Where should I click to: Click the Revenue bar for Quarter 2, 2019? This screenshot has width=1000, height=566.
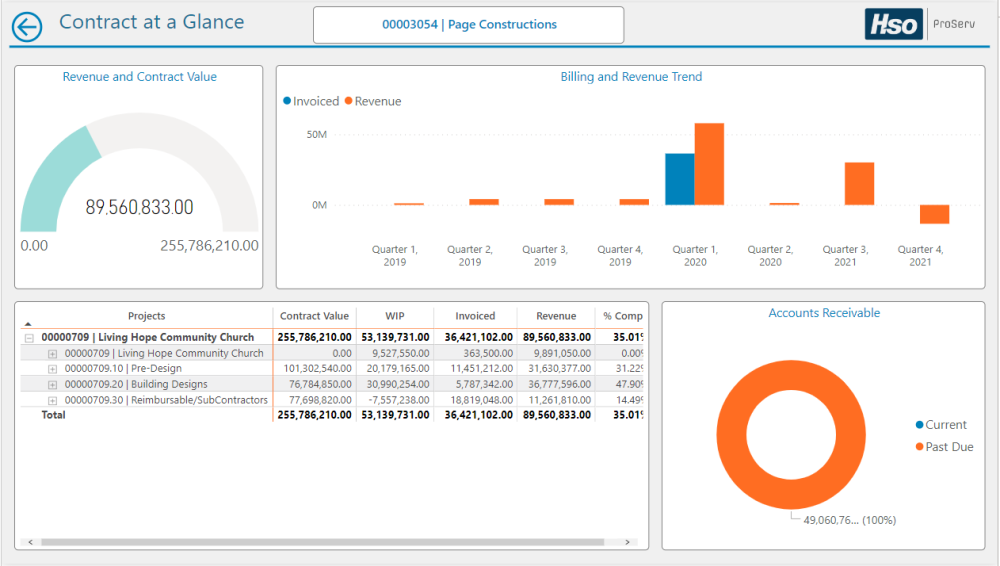tap(484, 202)
